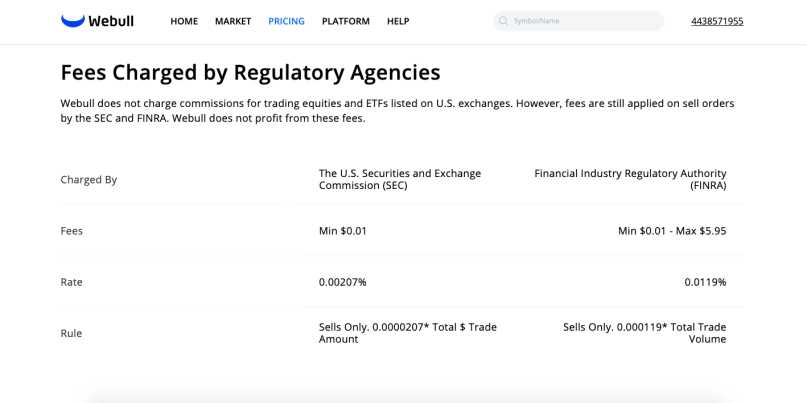Select the 'Fees Charged by Regulatory Agencies' heading

pyautogui.click(x=251, y=73)
